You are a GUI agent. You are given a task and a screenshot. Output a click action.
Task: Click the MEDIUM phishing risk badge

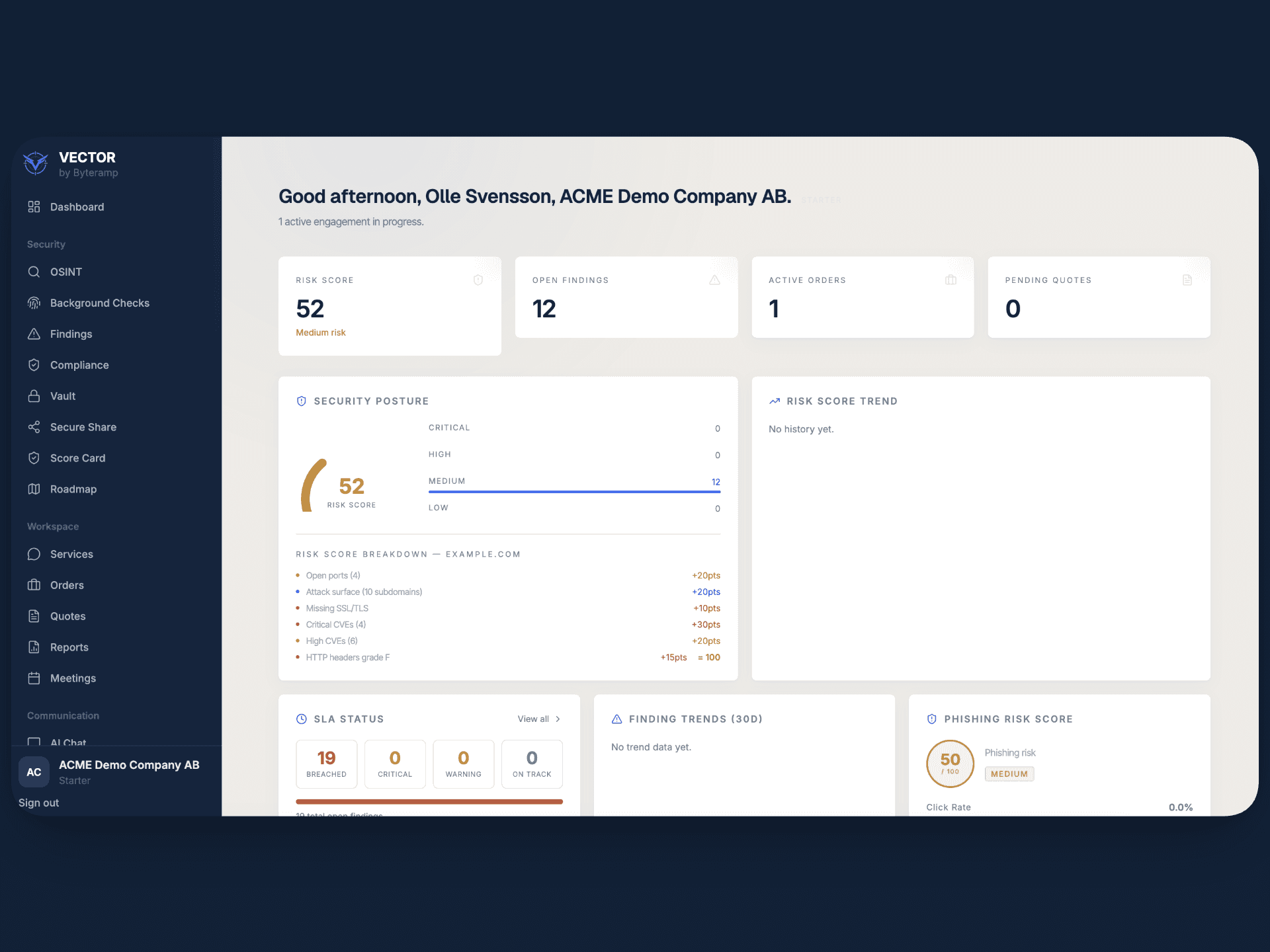[x=1009, y=774]
